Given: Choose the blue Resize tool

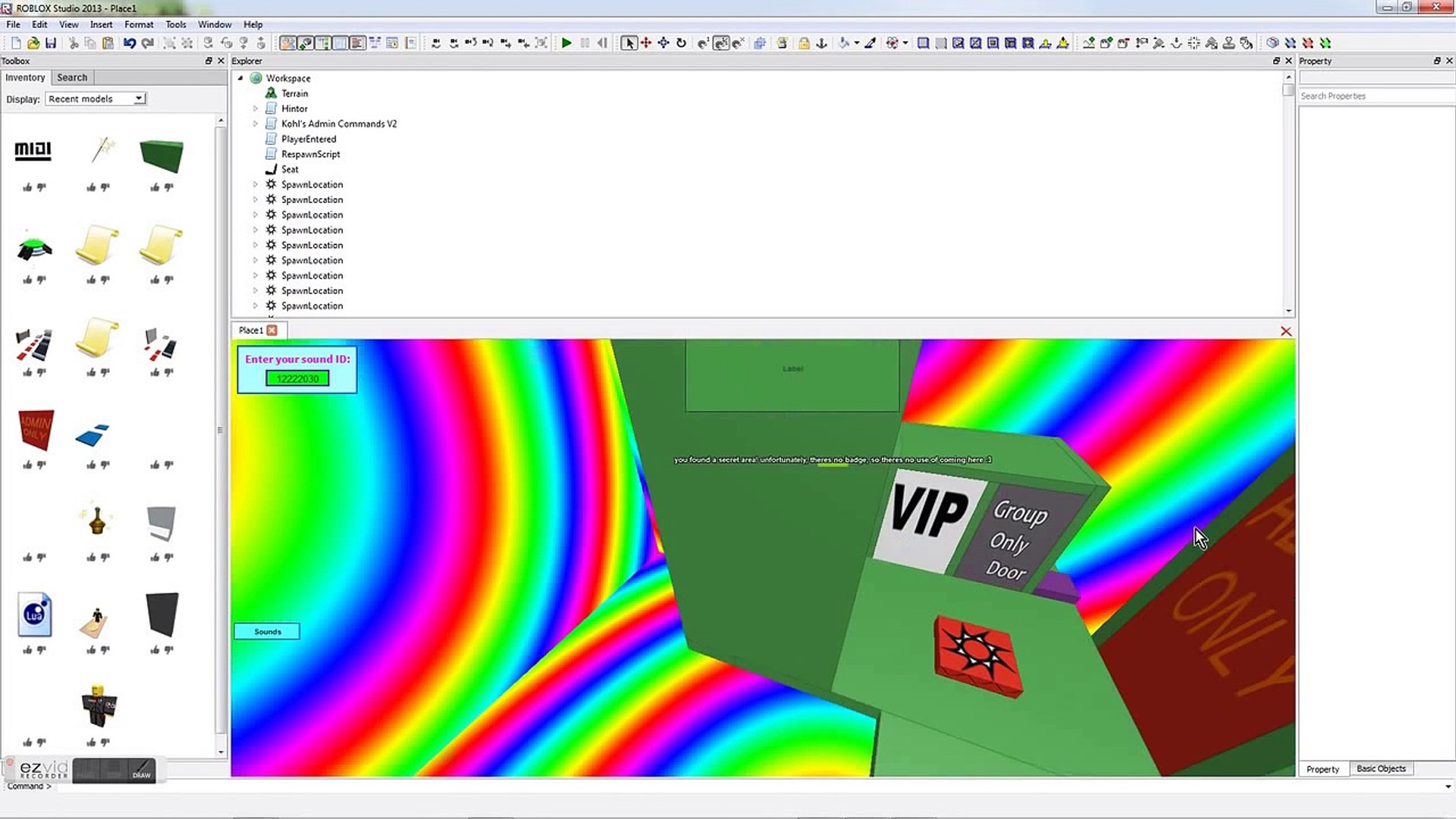Looking at the screenshot, I should coord(664,43).
